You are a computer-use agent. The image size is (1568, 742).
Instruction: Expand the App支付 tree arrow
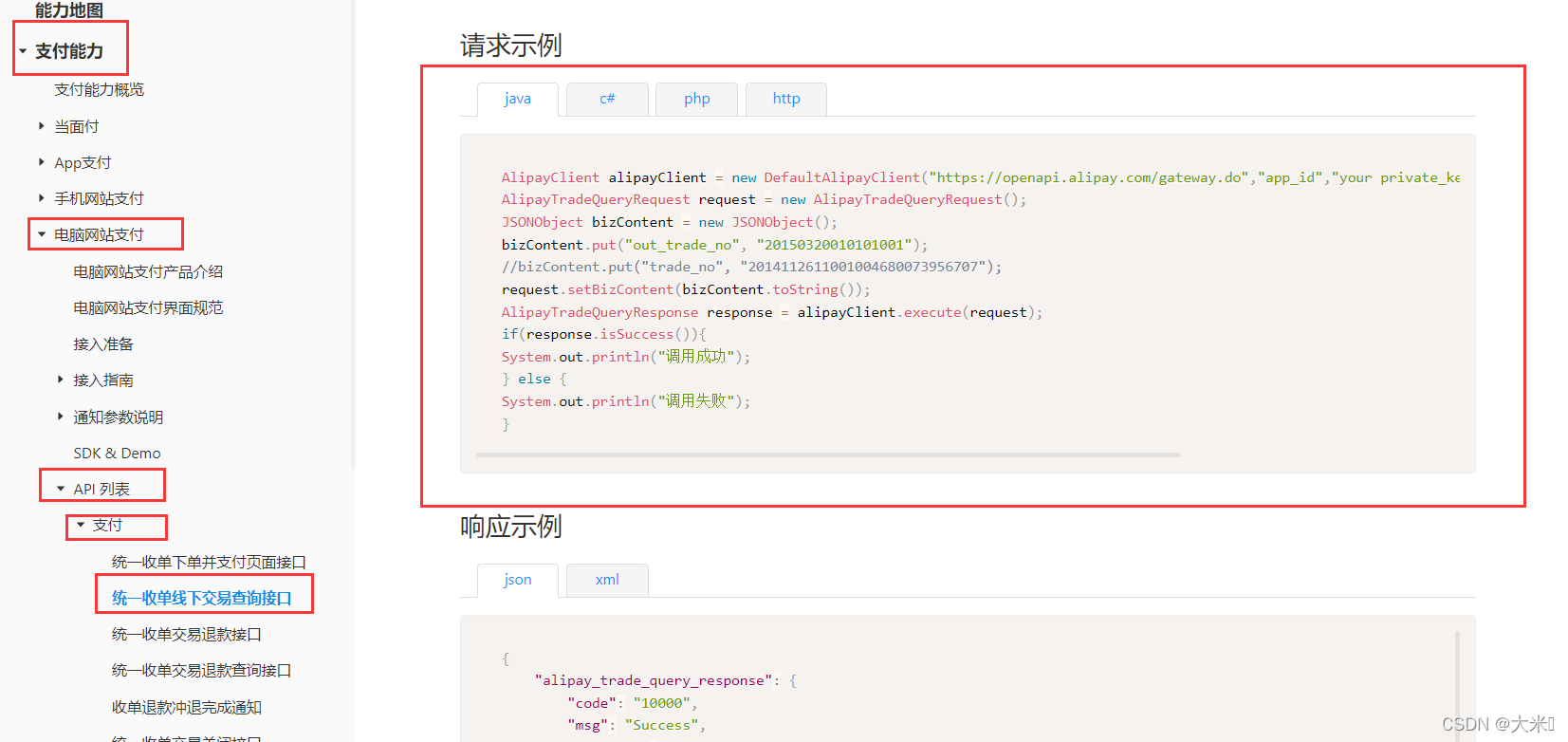[x=41, y=162]
